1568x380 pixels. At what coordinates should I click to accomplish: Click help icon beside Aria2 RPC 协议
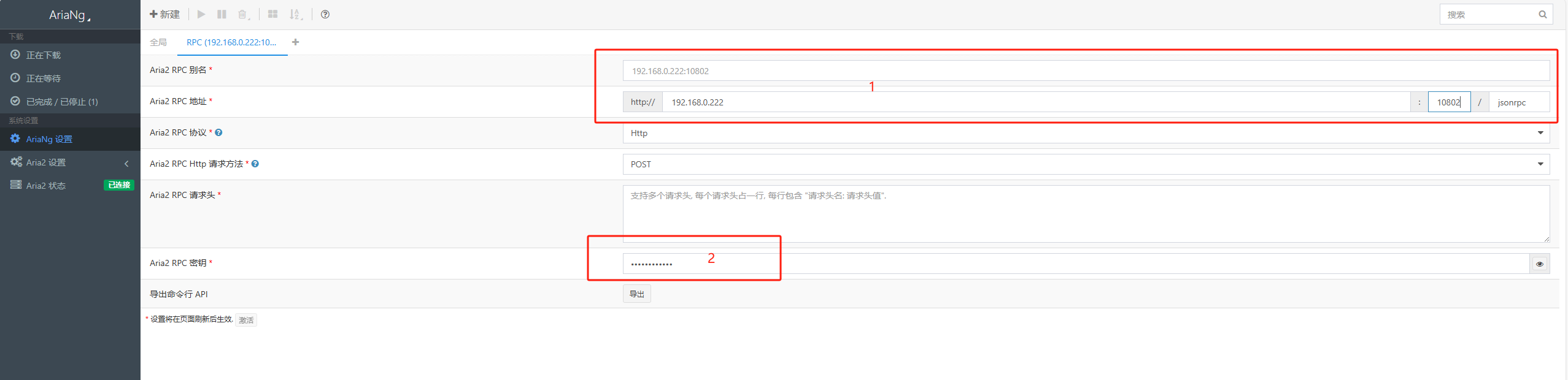(x=218, y=132)
